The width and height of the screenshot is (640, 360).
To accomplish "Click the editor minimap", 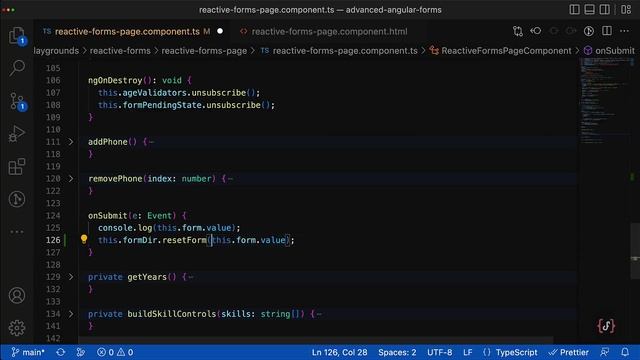I will point(606,102).
